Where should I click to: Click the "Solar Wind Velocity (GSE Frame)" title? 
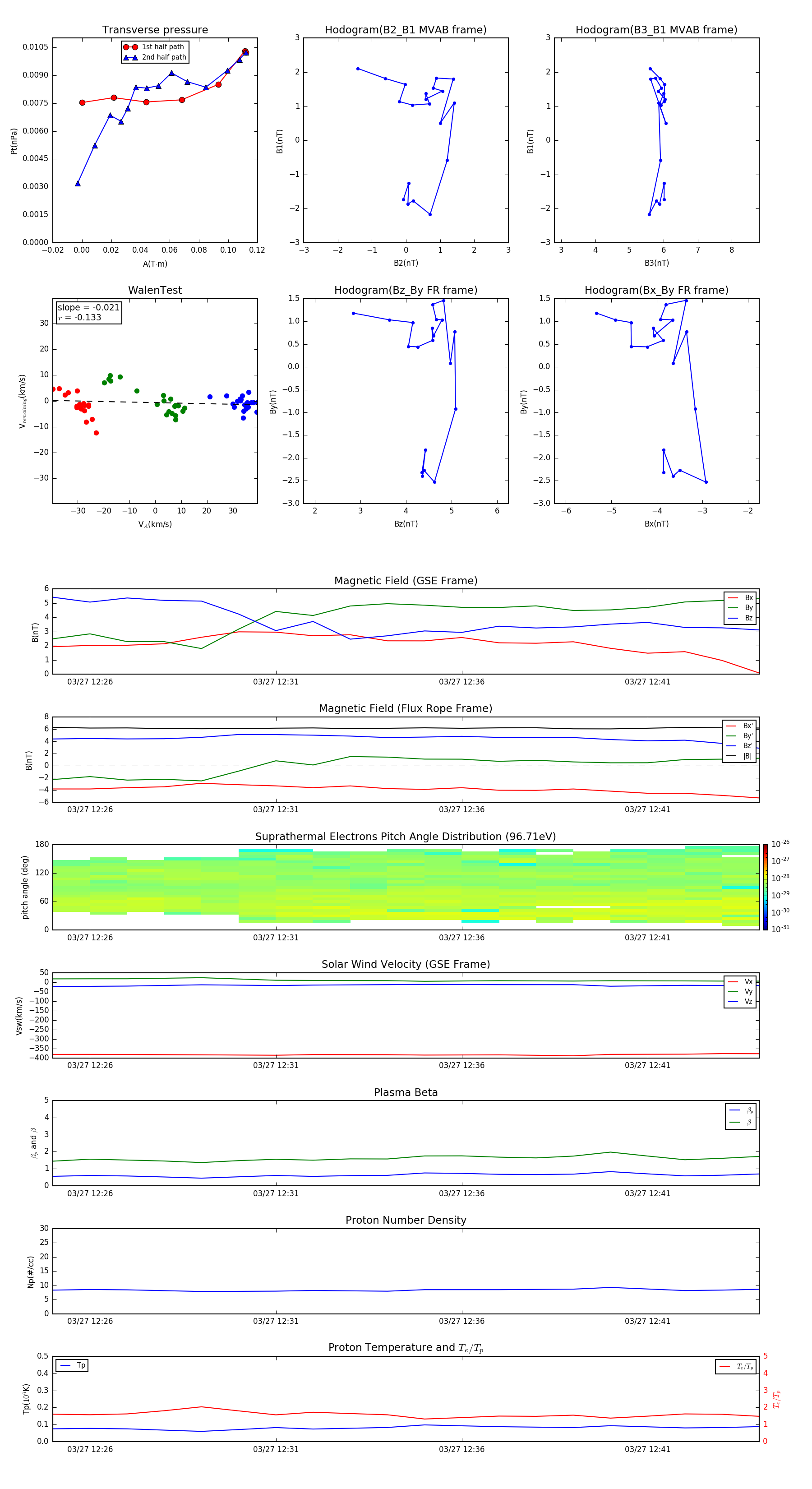tap(406, 964)
